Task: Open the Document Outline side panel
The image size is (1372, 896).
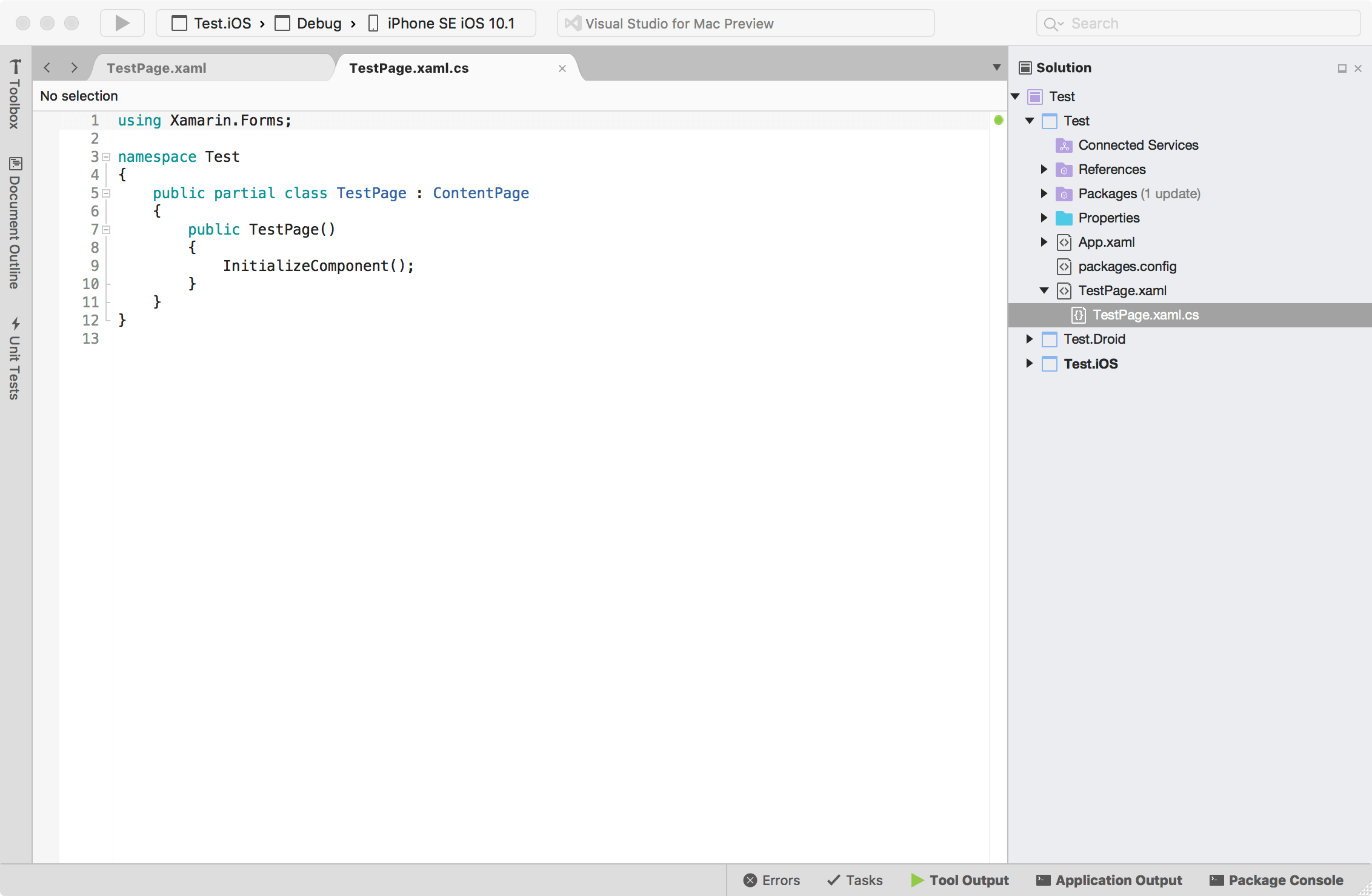Action: [15, 222]
